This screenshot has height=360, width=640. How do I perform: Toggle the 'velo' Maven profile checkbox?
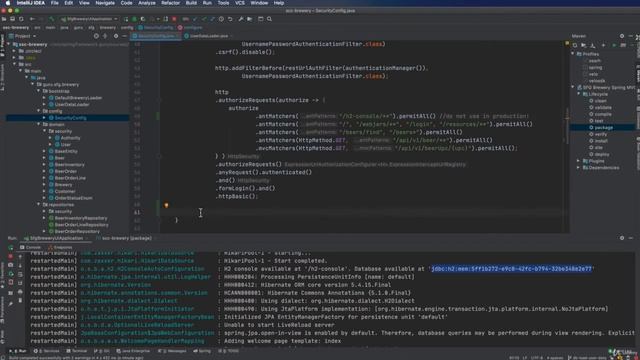pyautogui.click(x=585, y=74)
